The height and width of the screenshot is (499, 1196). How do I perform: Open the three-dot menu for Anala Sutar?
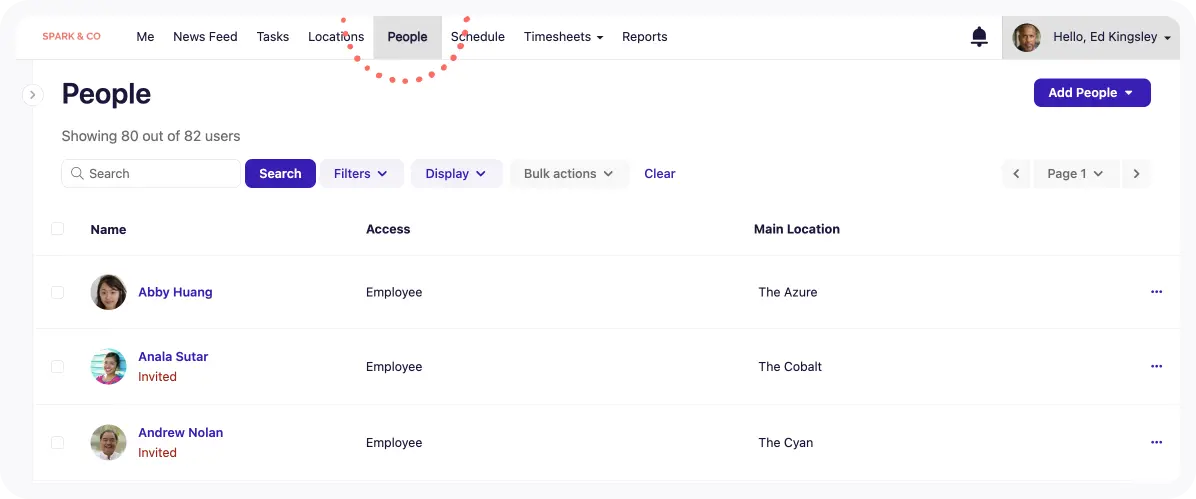[1156, 366]
